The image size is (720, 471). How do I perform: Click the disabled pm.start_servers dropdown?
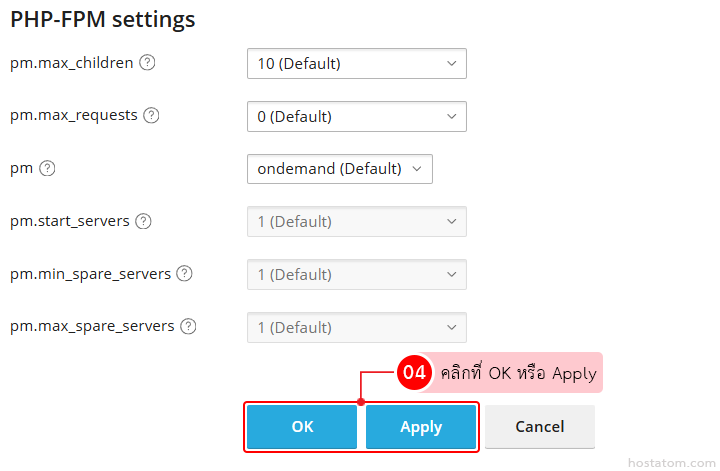tap(356, 222)
